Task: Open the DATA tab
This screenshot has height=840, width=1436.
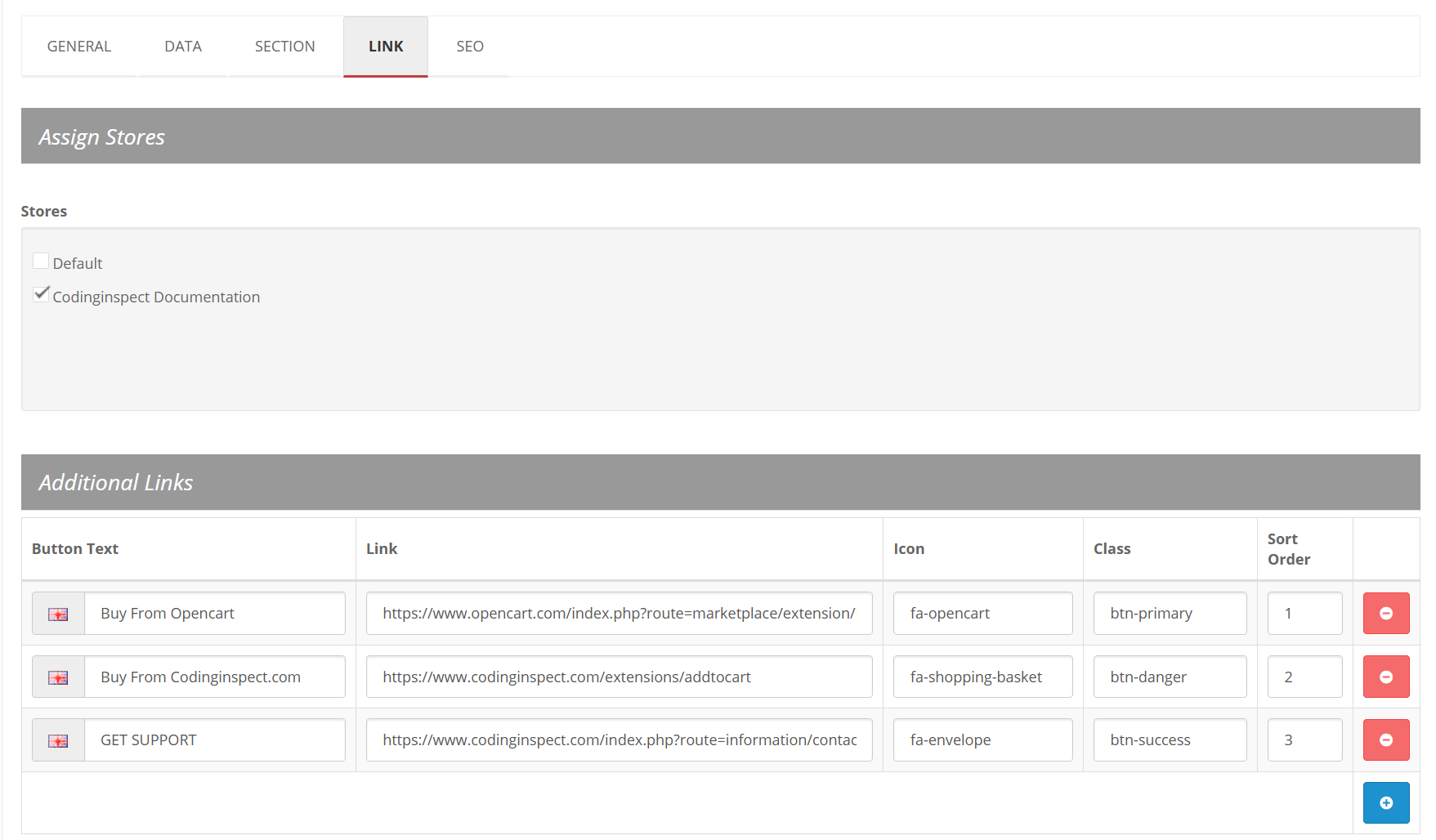Action: click(183, 47)
